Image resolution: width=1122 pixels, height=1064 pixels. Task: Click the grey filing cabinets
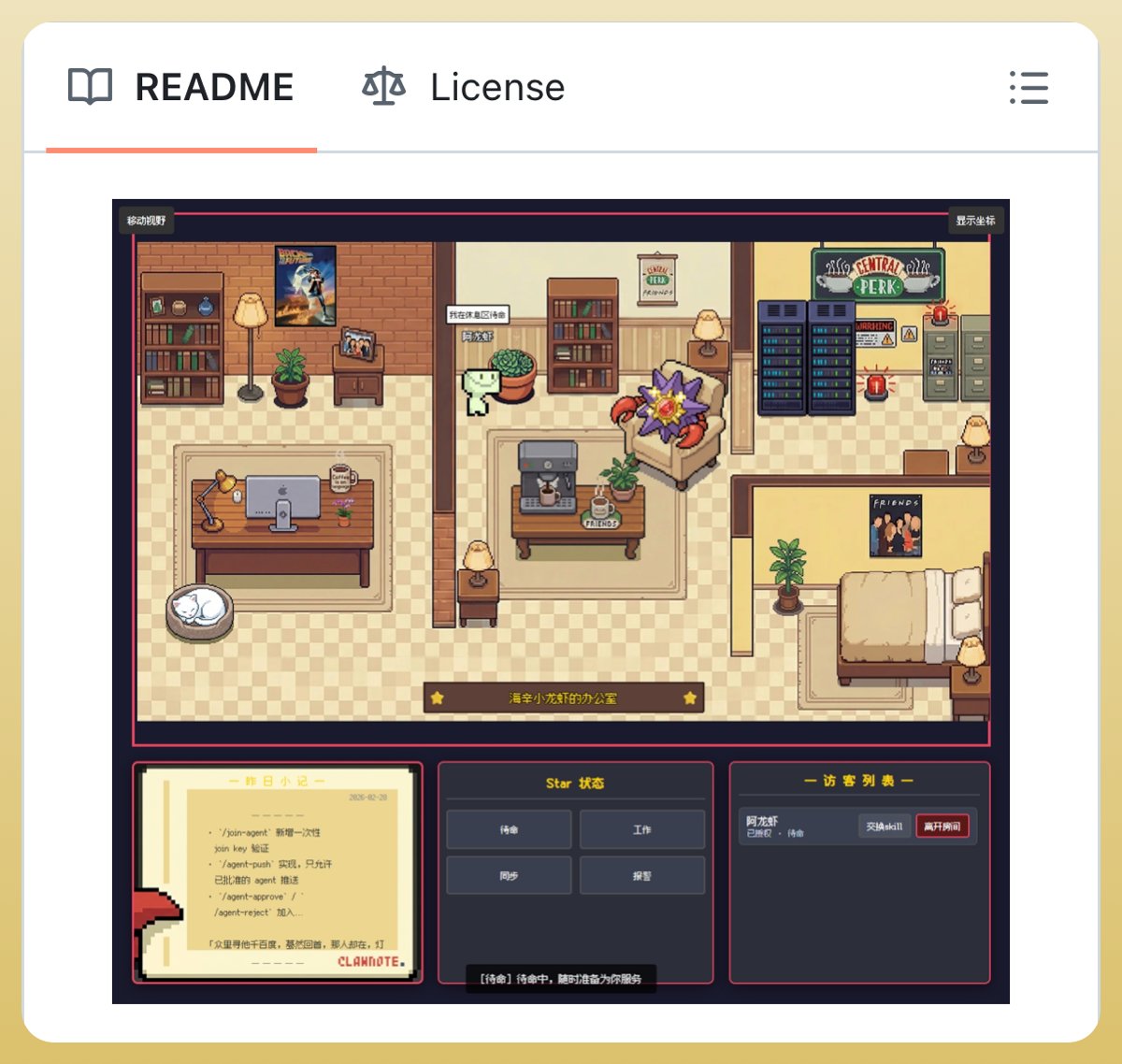click(x=957, y=357)
